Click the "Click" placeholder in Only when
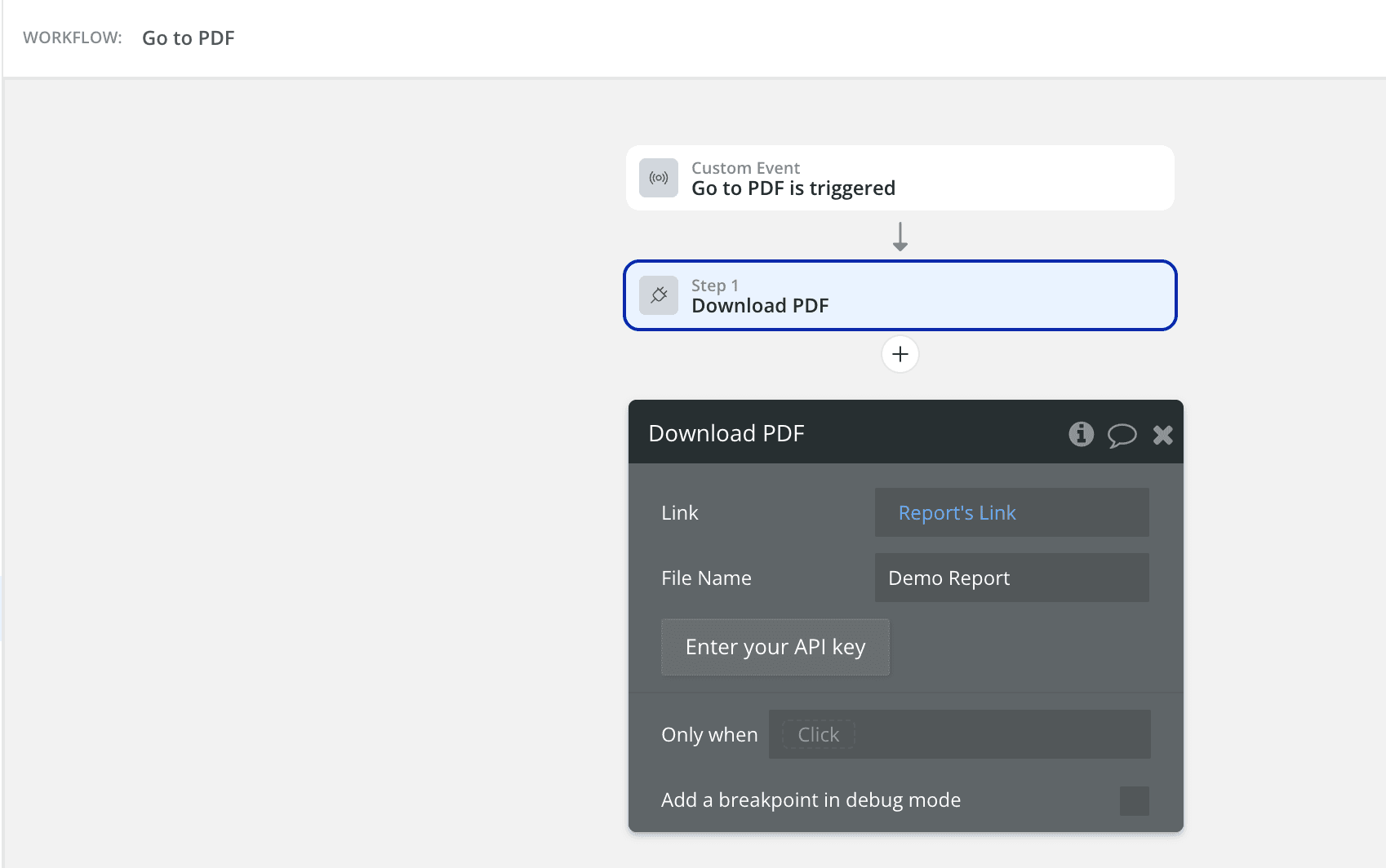 click(818, 734)
